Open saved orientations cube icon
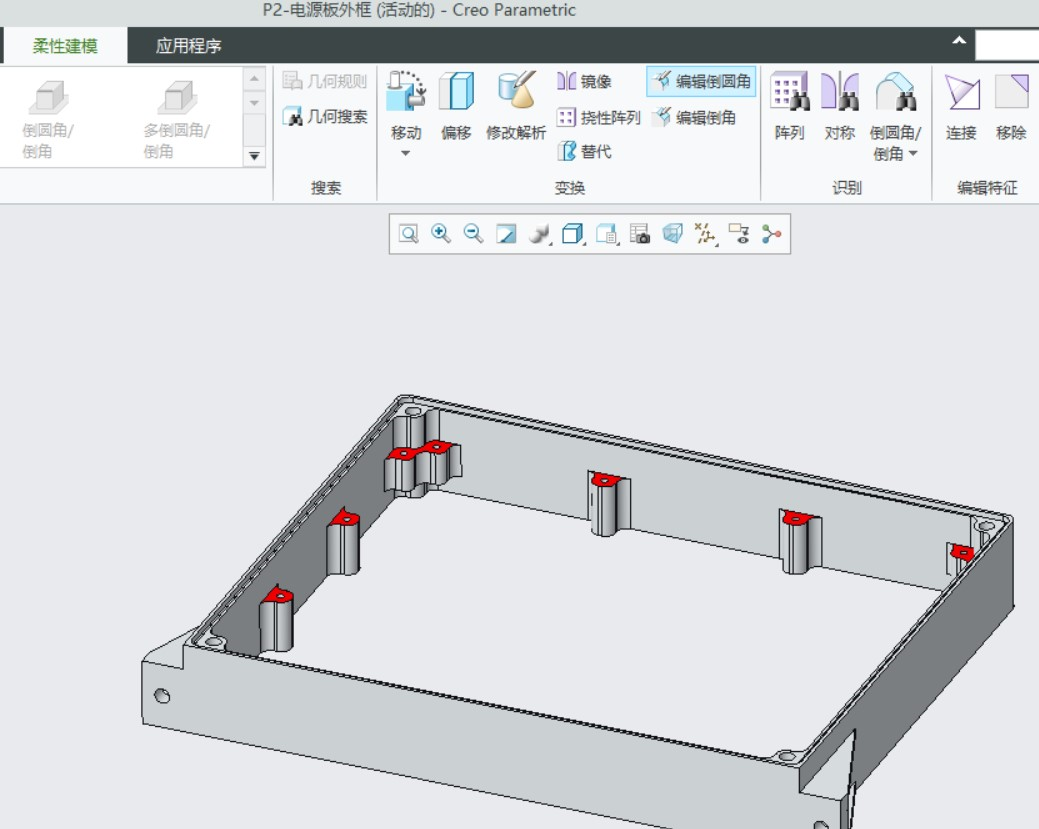This screenshot has width=1039, height=829. pyautogui.click(x=573, y=234)
